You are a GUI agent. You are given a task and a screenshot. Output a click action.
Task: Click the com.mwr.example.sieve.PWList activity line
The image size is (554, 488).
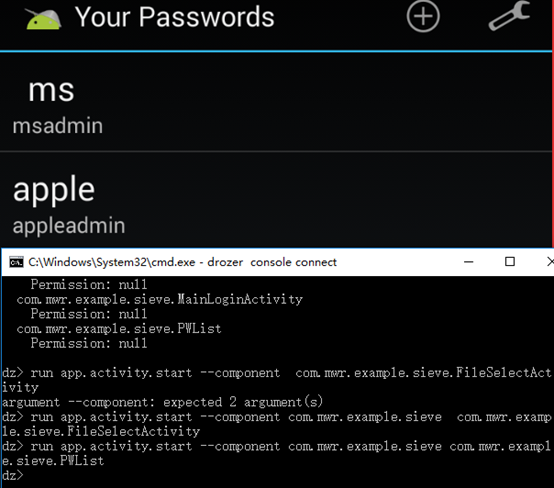pos(119,329)
